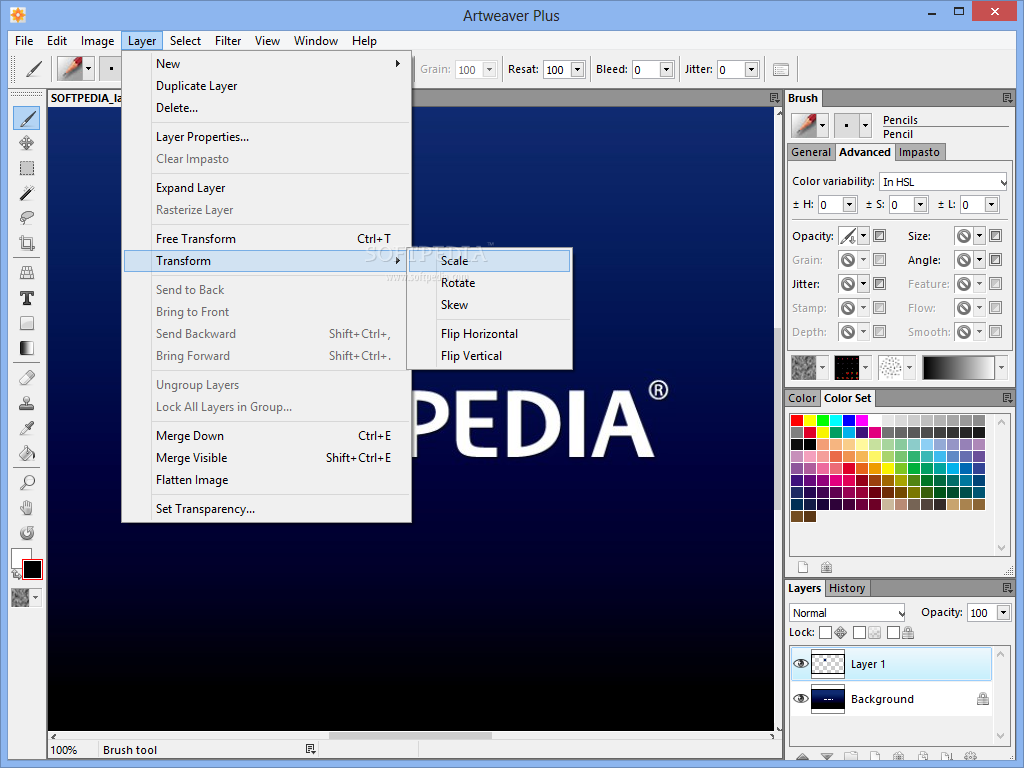
Task: Select the Brush tool in toolbox
Action: tap(27, 118)
